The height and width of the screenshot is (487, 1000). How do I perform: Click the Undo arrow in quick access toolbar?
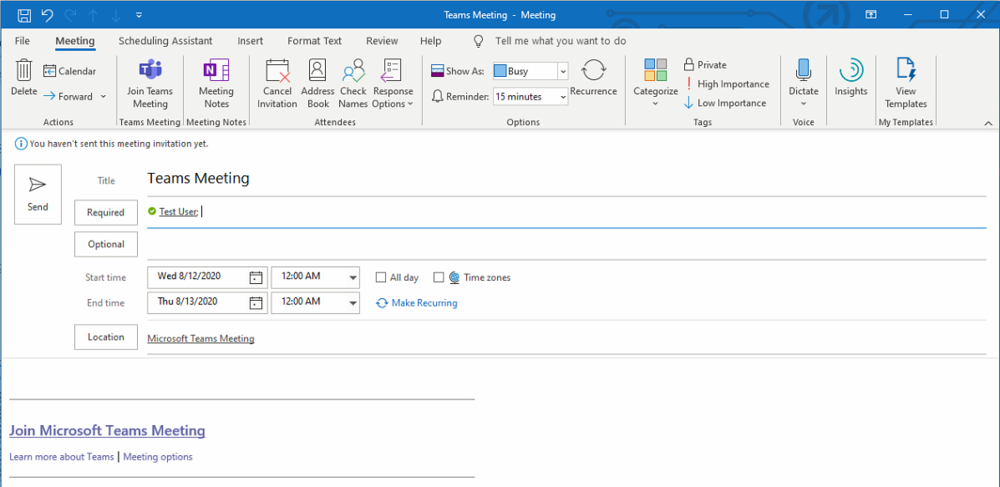47,15
